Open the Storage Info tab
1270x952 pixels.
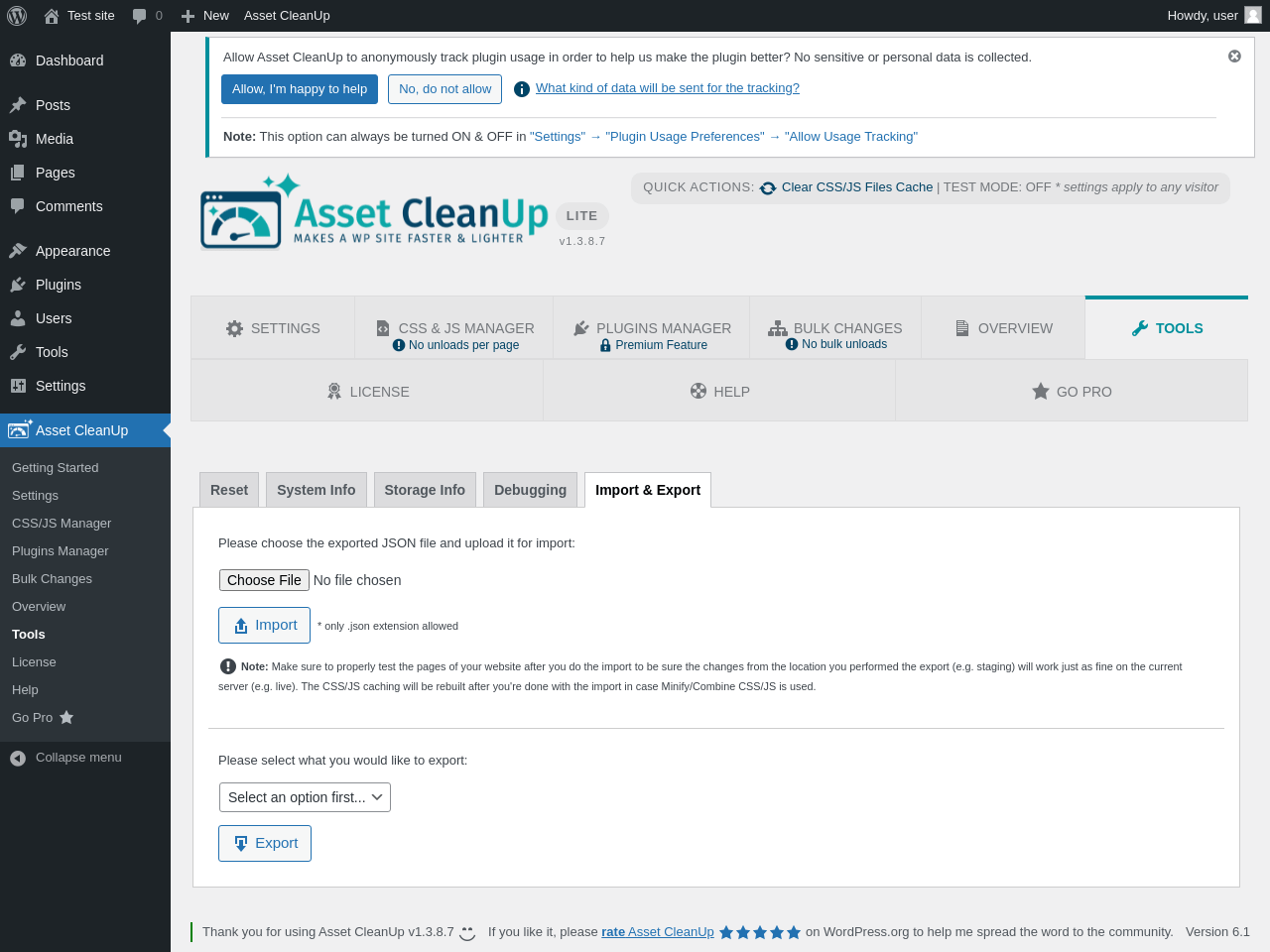click(x=425, y=490)
